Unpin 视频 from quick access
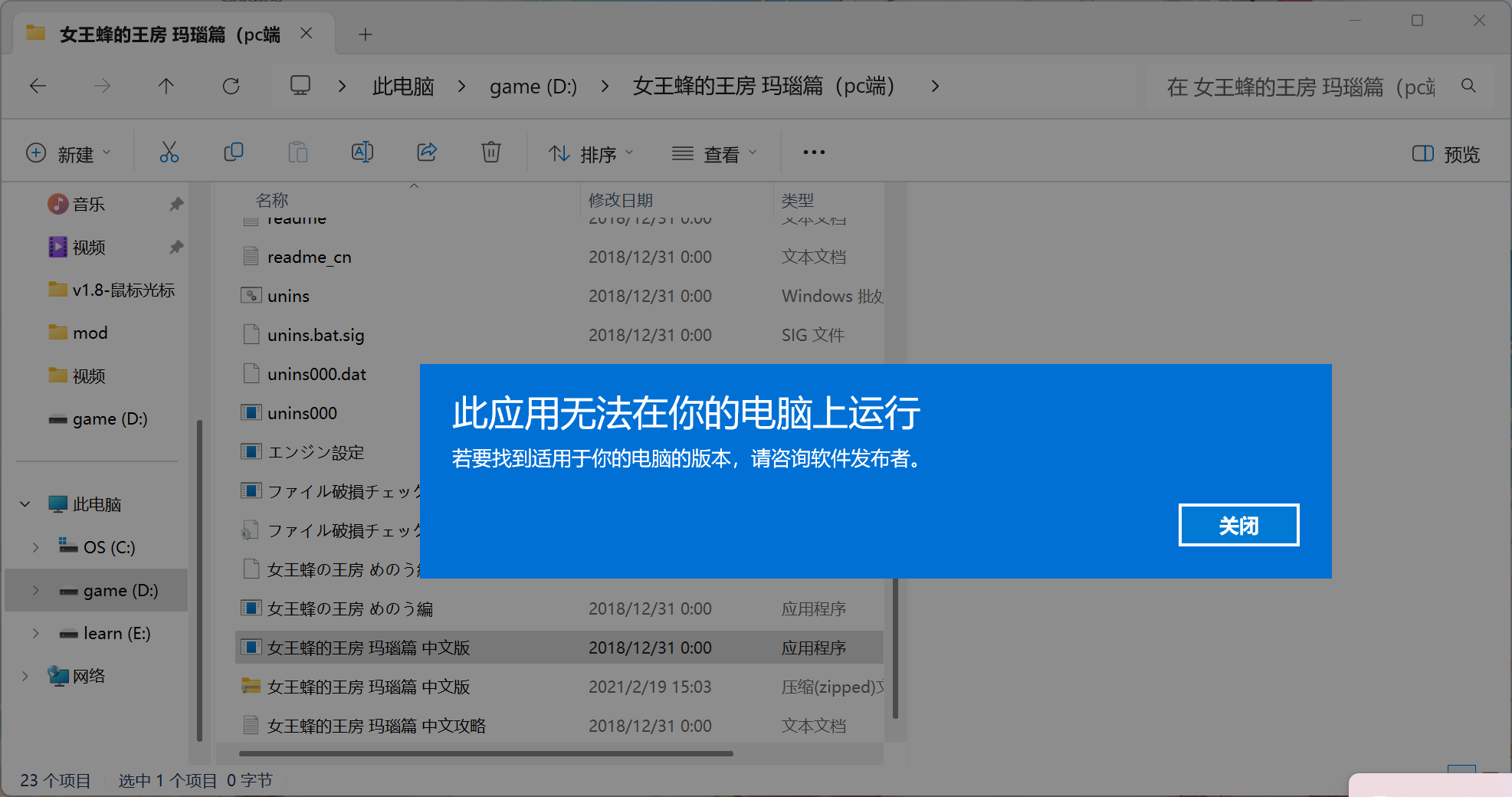Image resolution: width=1512 pixels, height=797 pixels. pyautogui.click(x=175, y=247)
